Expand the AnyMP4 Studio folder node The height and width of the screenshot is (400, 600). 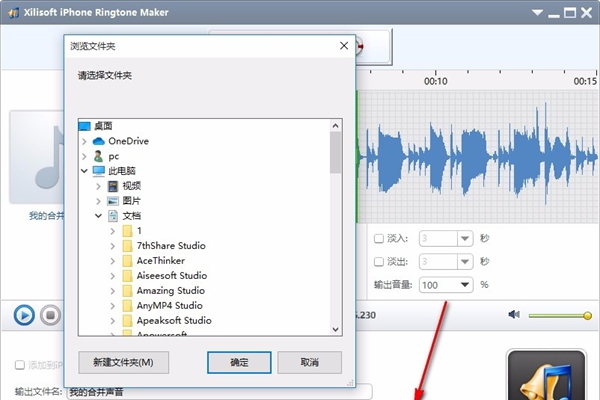coord(112,306)
